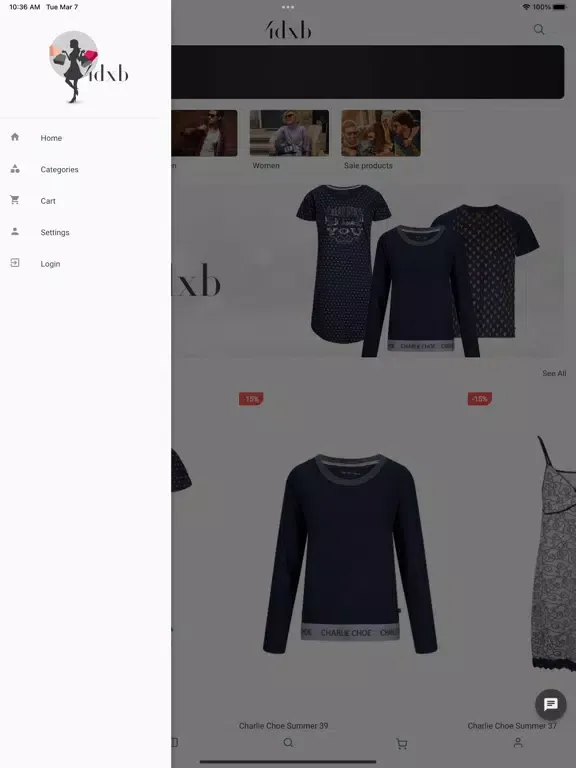Screen dimensions: 576x768
Task: Click the See All link
Action: coord(554,373)
